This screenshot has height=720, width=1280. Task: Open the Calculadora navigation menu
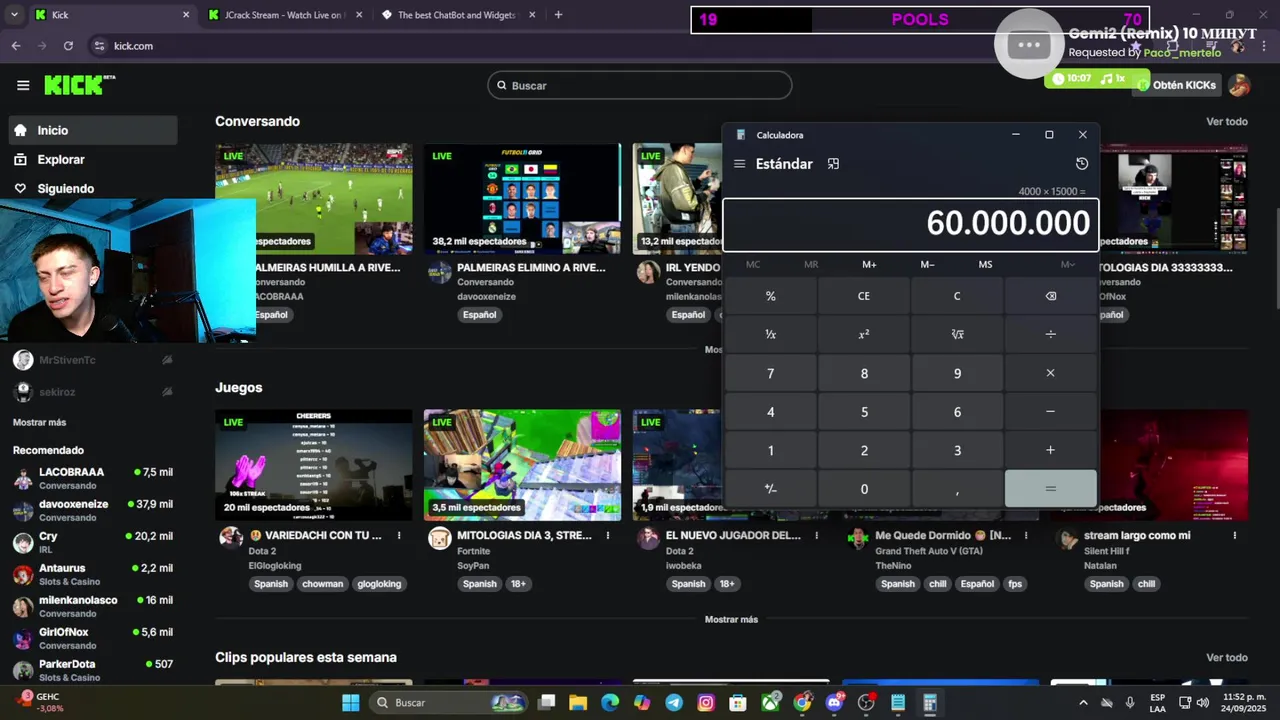tap(739, 164)
